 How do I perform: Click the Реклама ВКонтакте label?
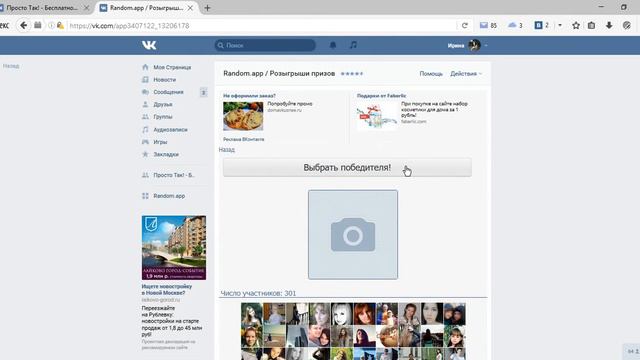[x=244, y=139]
